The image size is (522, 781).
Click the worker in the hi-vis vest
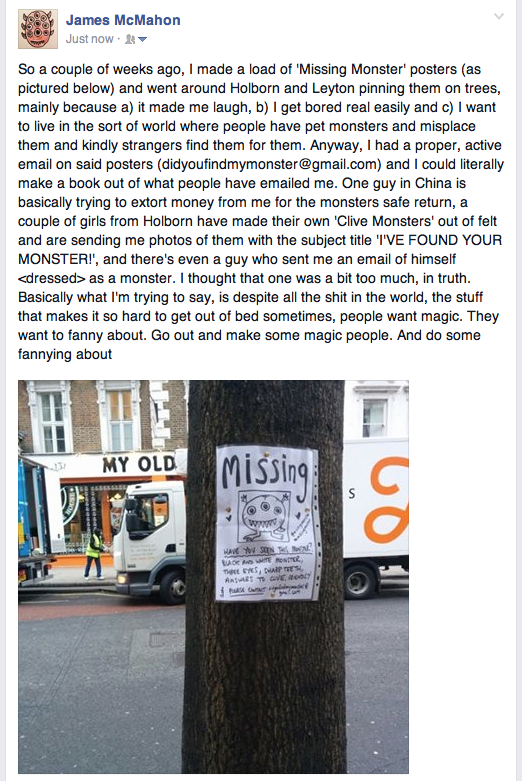click(94, 555)
